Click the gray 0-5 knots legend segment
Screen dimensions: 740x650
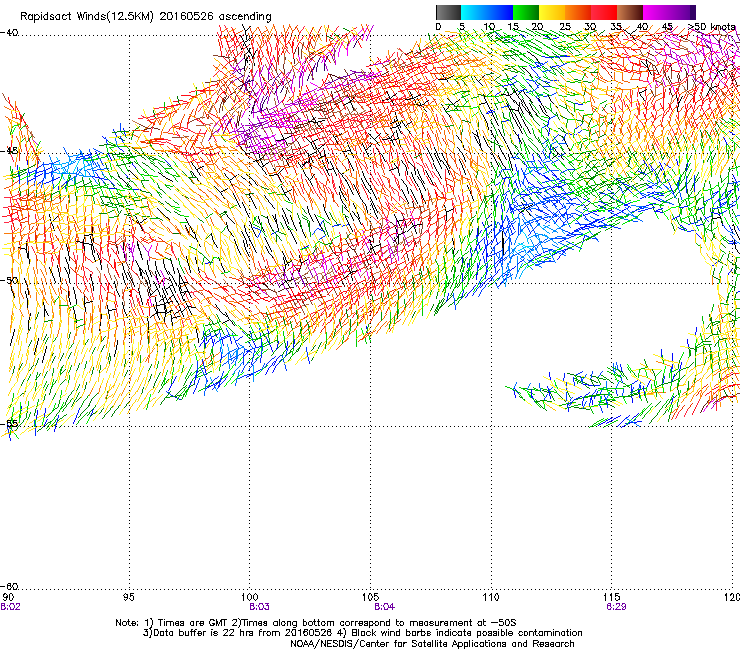click(x=448, y=12)
